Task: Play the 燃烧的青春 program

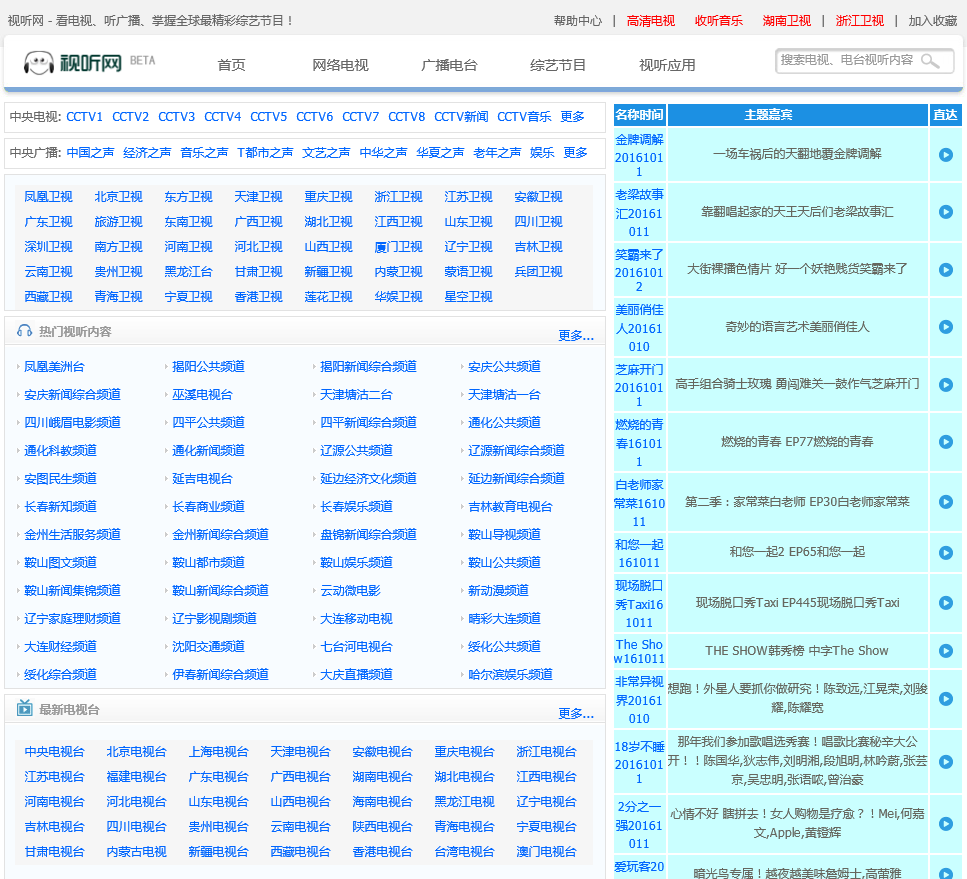Action: 945,442
